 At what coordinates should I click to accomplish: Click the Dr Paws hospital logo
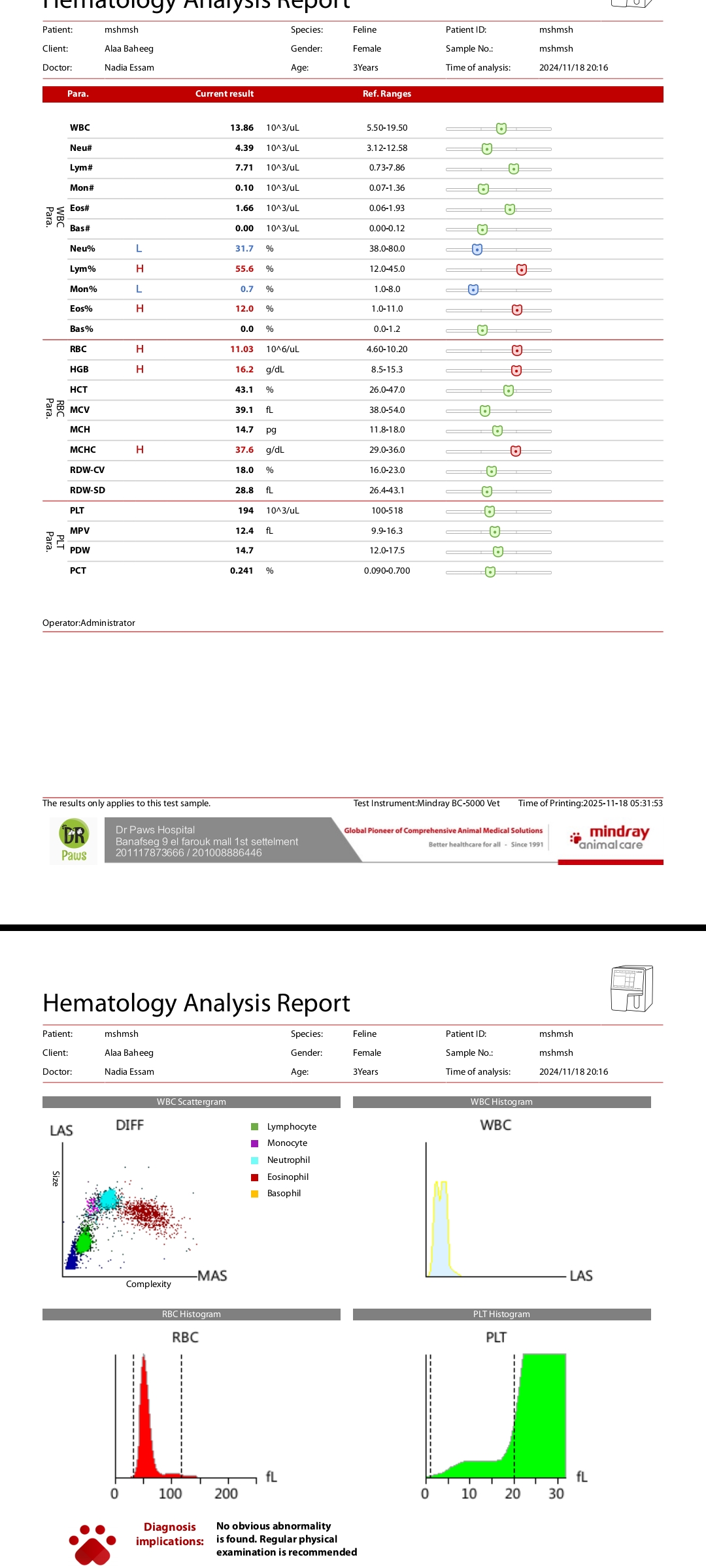(74, 841)
